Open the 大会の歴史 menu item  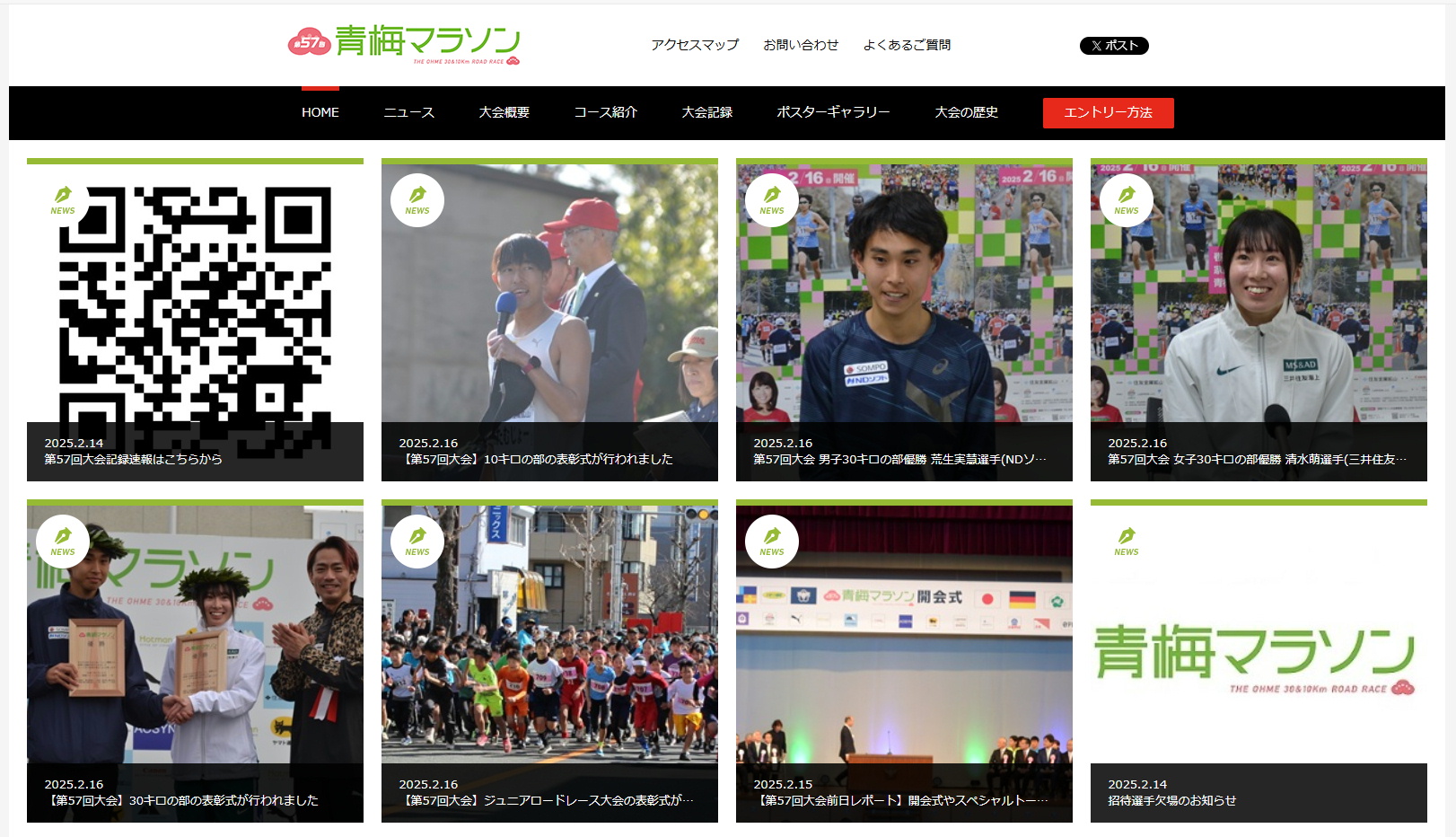tap(967, 112)
